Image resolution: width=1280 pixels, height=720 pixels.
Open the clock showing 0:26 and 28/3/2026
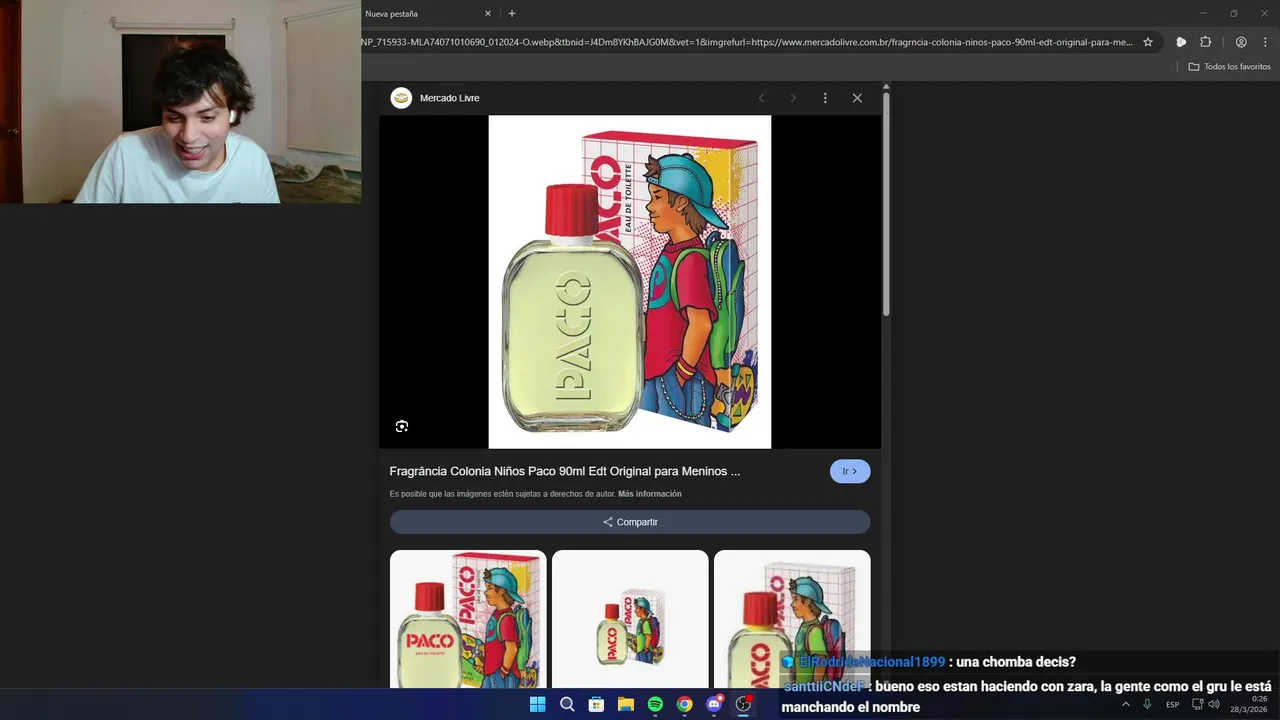pyautogui.click(x=1248, y=704)
